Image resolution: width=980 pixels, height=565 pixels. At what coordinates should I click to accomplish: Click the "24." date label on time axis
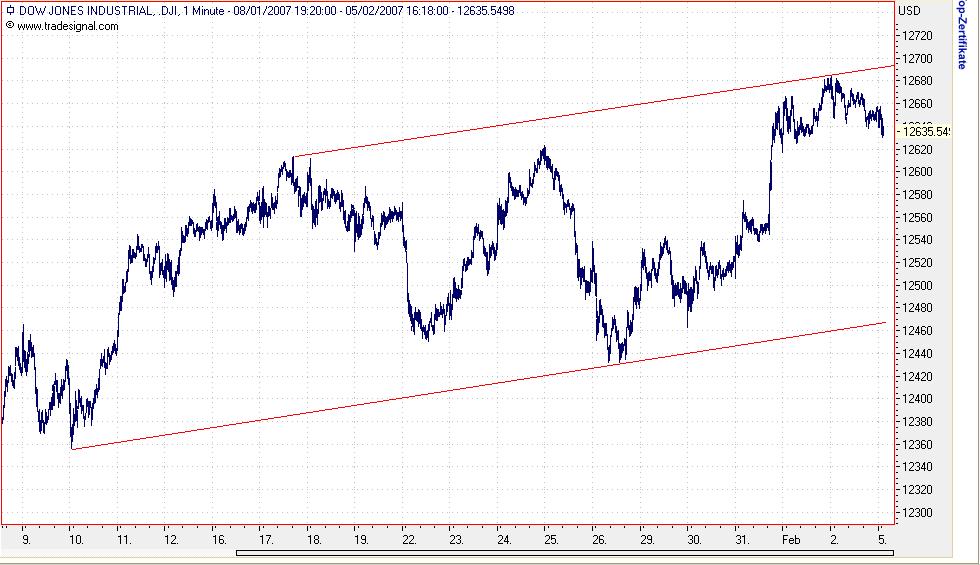click(x=504, y=539)
